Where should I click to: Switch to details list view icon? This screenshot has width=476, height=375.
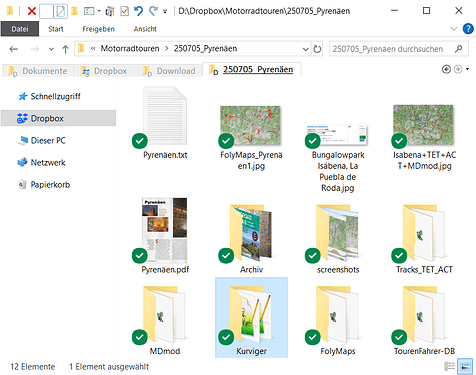(450, 366)
